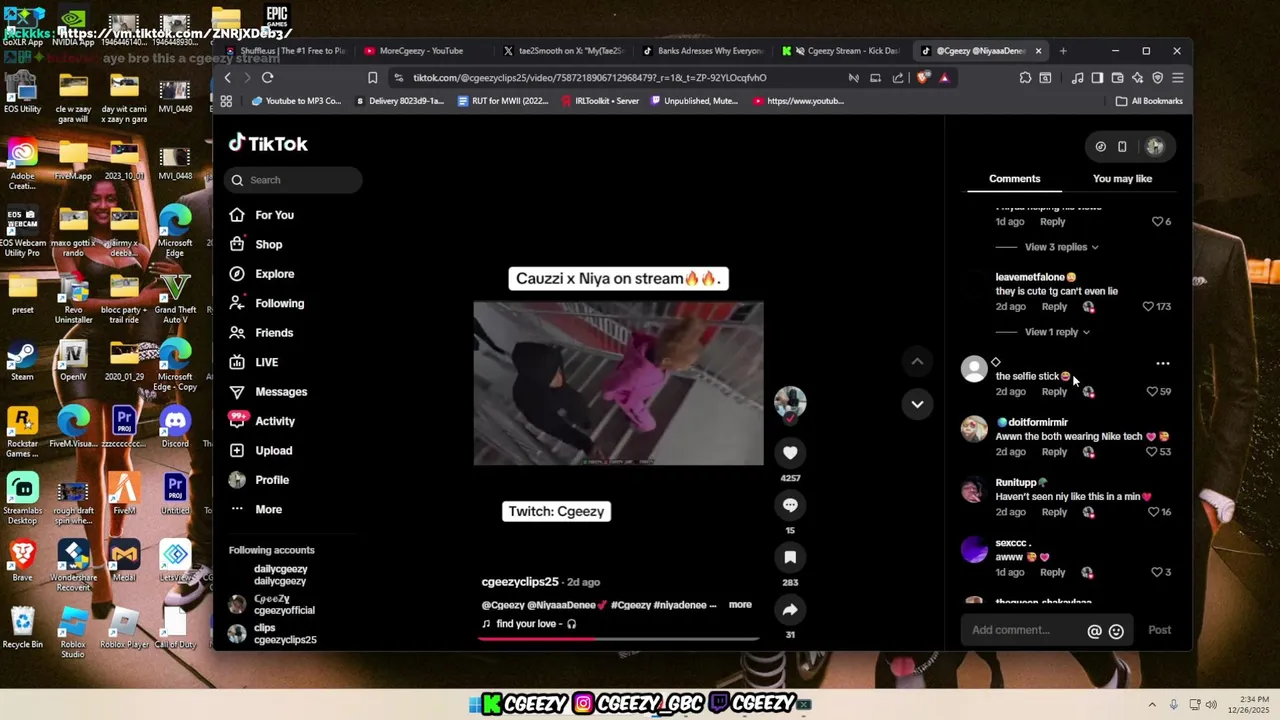The image size is (1280, 720).
Task: Expand the video description with 'more'
Action: coord(740,605)
